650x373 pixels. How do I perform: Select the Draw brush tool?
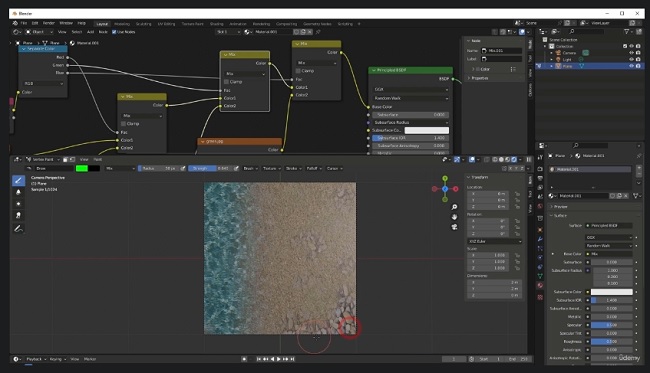click(x=18, y=180)
